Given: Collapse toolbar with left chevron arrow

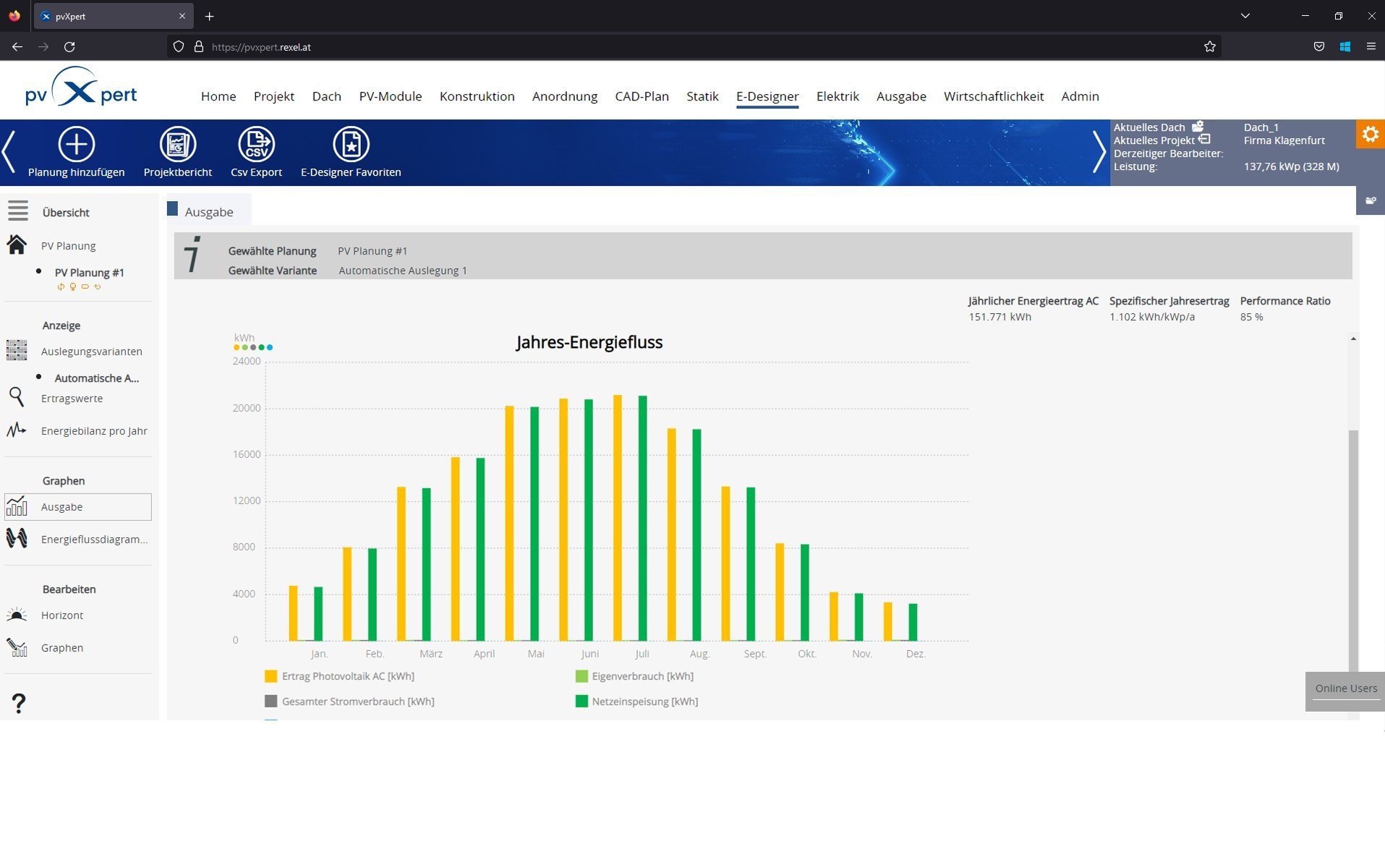Looking at the screenshot, I should coord(9,152).
